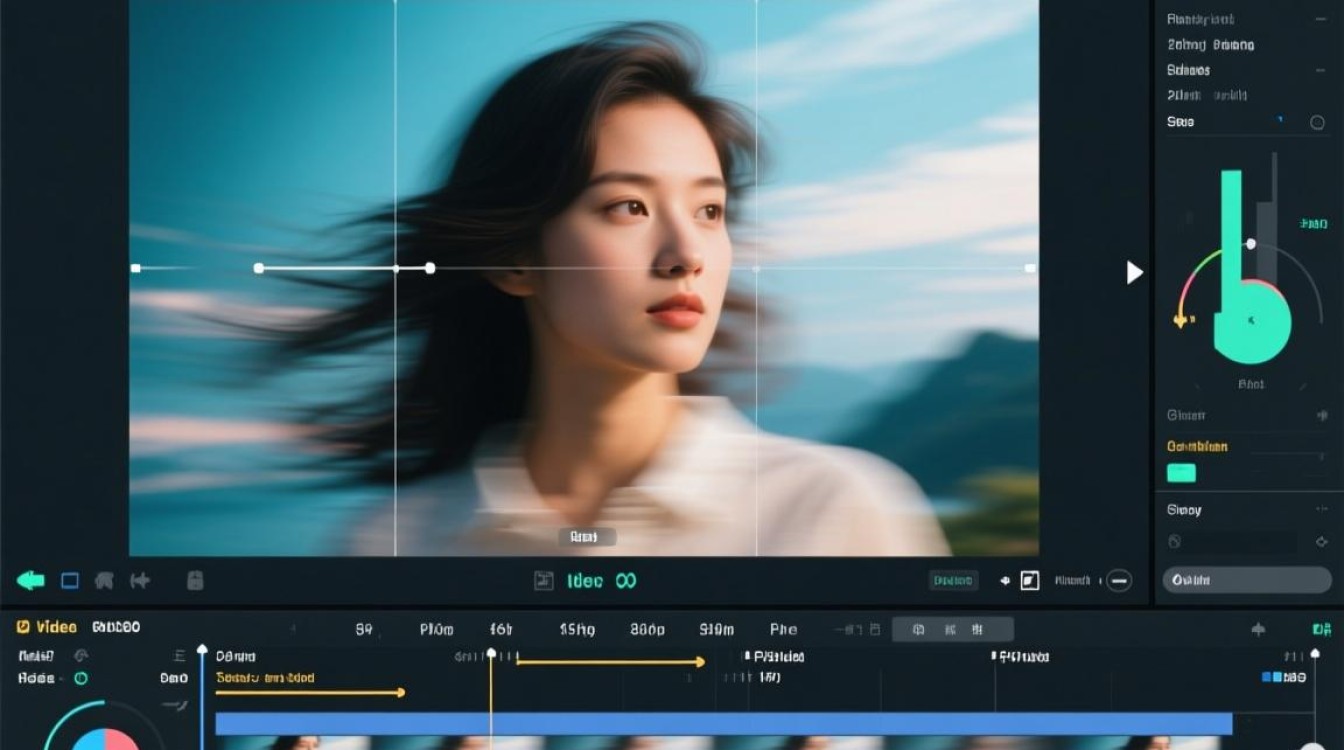Click the white timeline start marker
This screenshot has height=750, width=1344.
coord(202,649)
